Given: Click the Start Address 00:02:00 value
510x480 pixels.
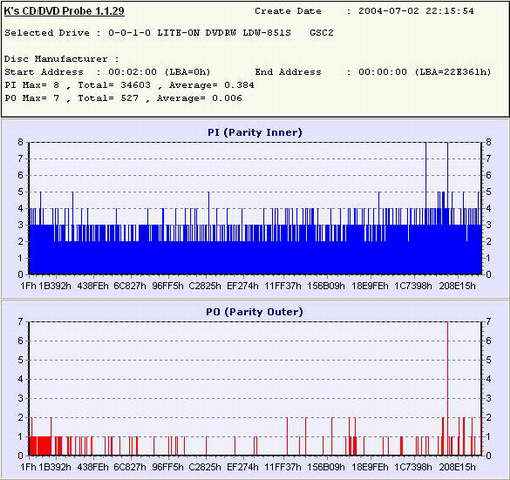Looking at the screenshot, I should point(132,72).
